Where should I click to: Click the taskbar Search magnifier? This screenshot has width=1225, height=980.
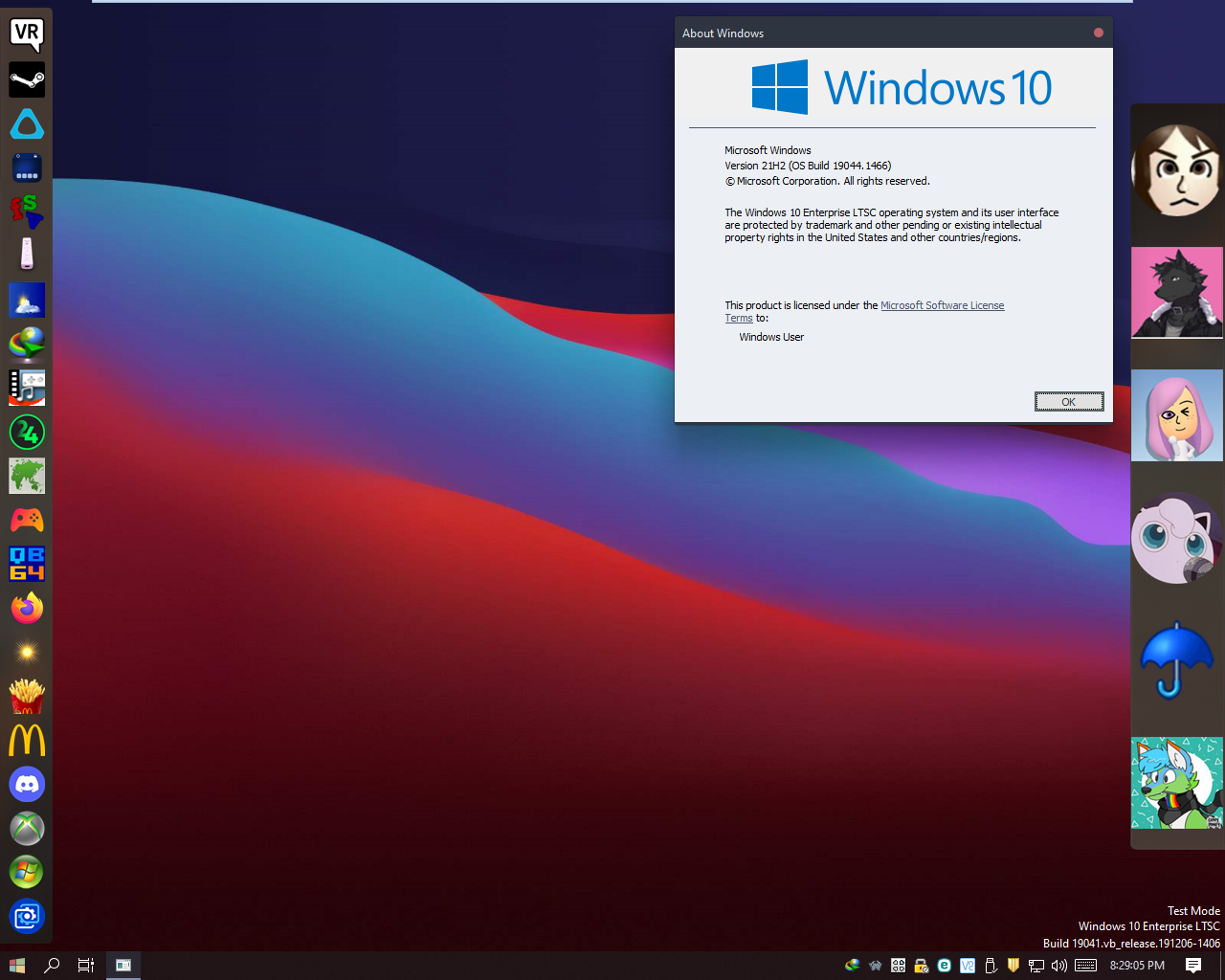click(52, 966)
